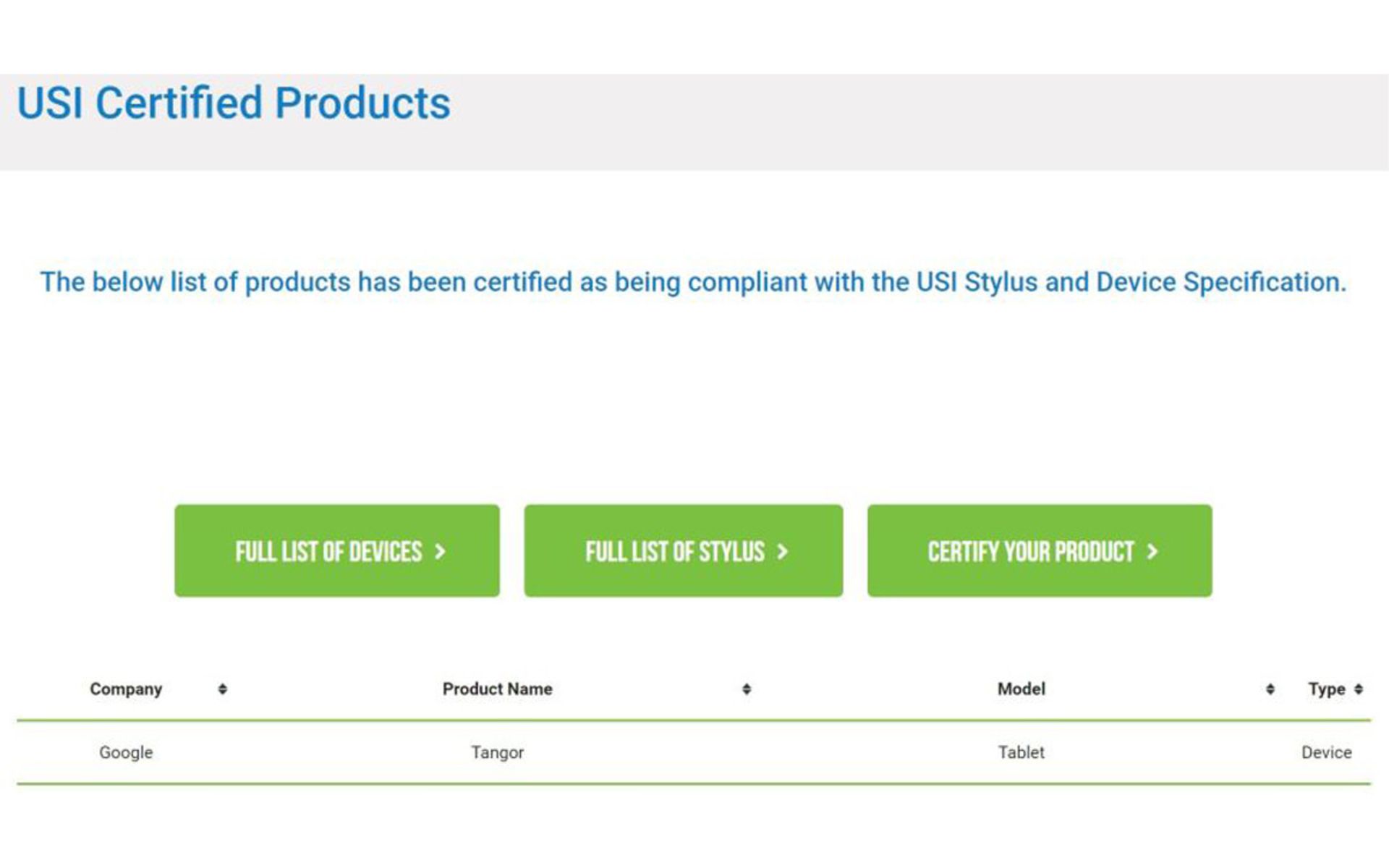Click the Certify Your Product button
Screen dimensions: 1389x868
pyautogui.click(x=1040, y=550)
